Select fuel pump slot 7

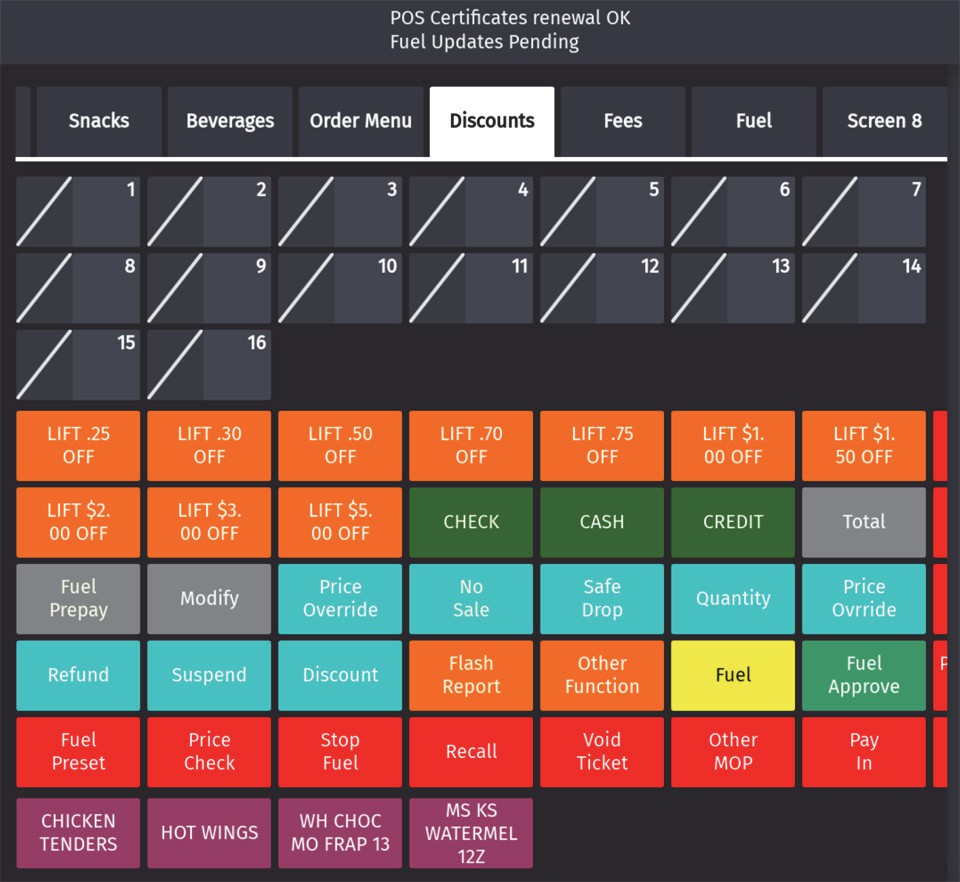[x=864, y=212]
